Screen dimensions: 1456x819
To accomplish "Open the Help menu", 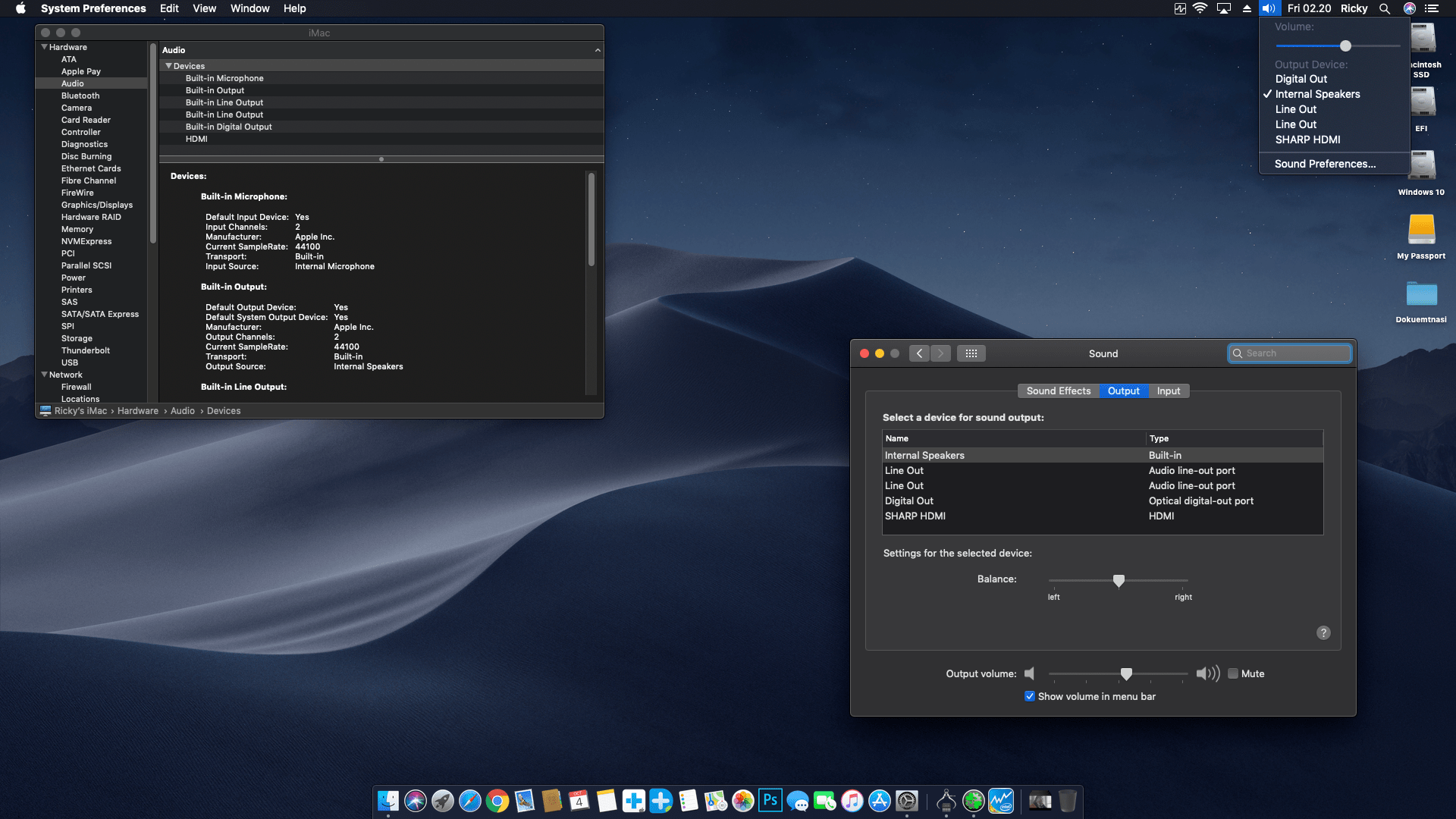I will tap(294, 8).
